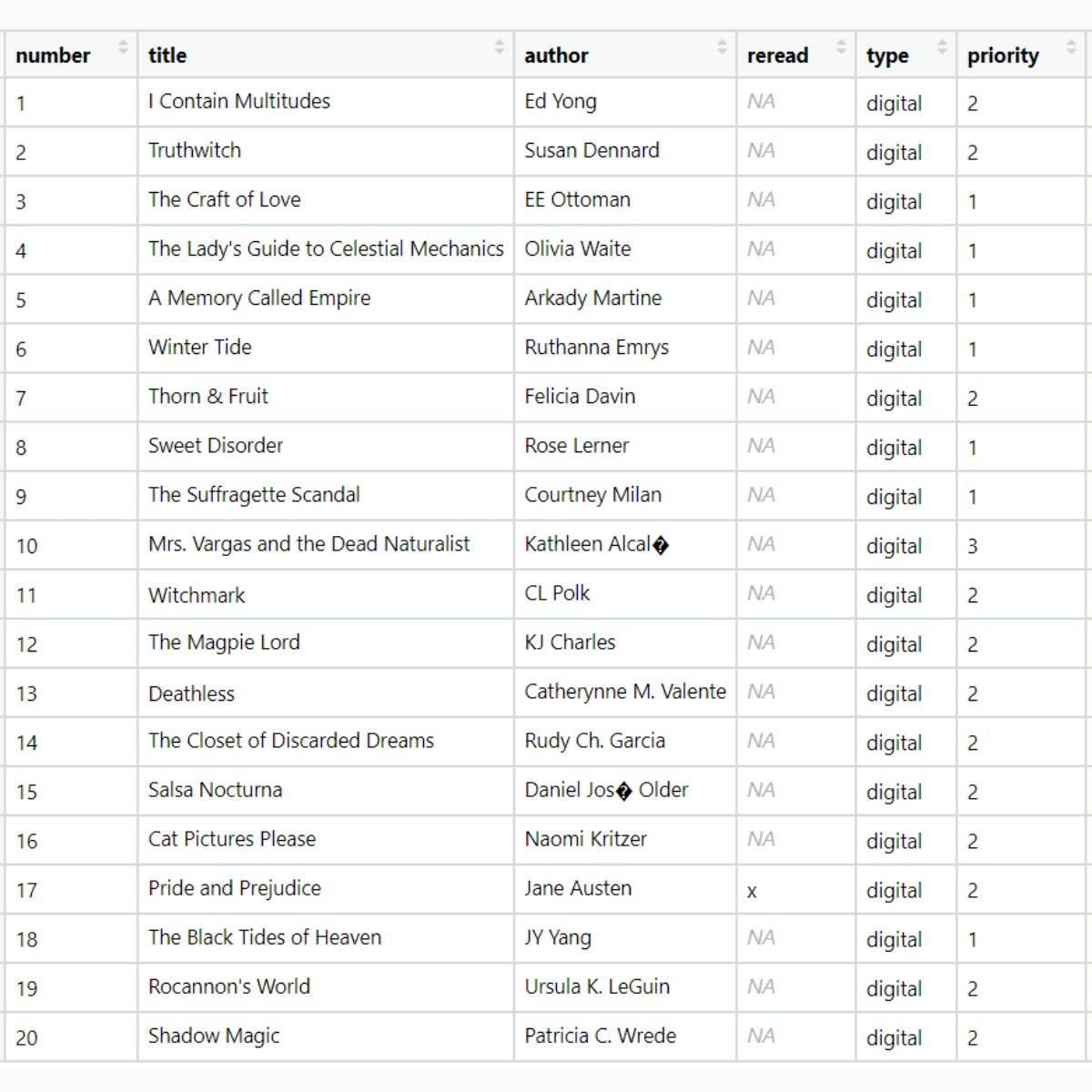Screen dimensions: 1092x1092
Task: Click author cell 'Catherynne M. Valente'
Action: click(x=624, y=692)
